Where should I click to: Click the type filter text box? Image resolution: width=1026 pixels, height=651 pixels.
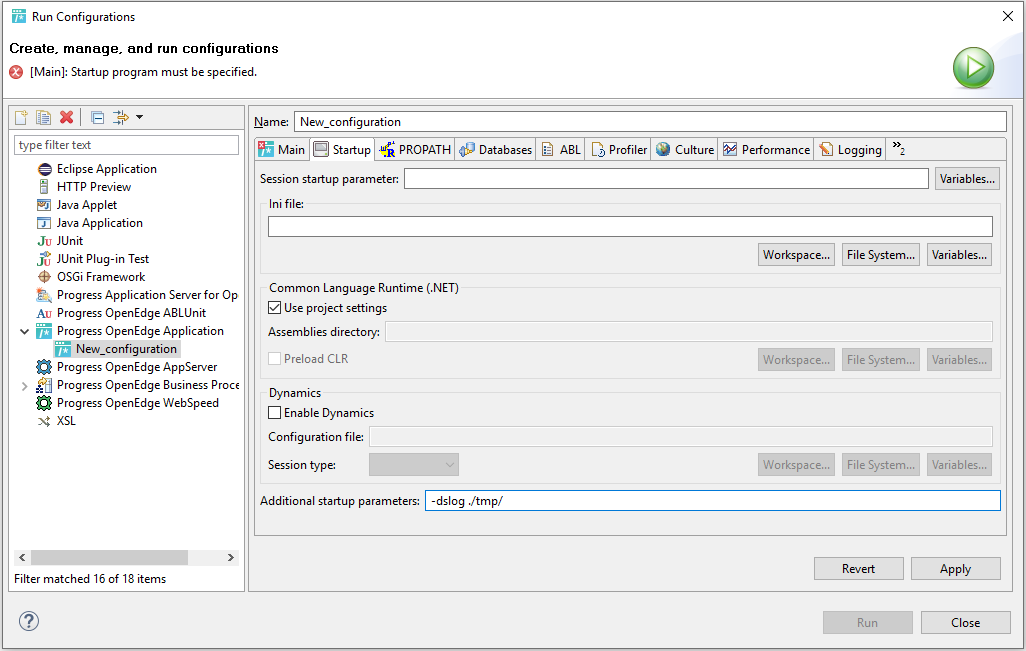tap(126, 145)
